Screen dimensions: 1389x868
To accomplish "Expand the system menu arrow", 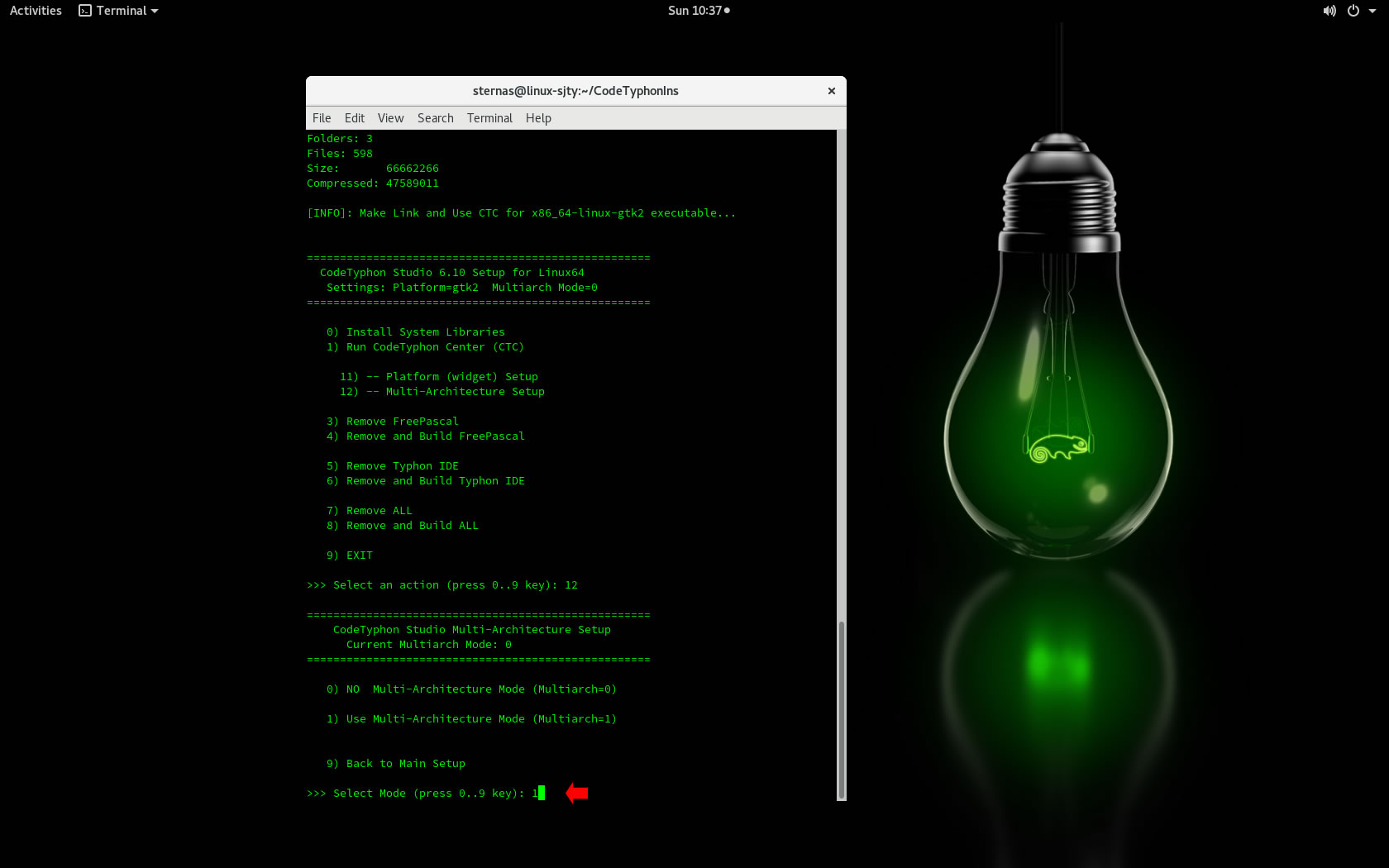I will click(1372, 11).
